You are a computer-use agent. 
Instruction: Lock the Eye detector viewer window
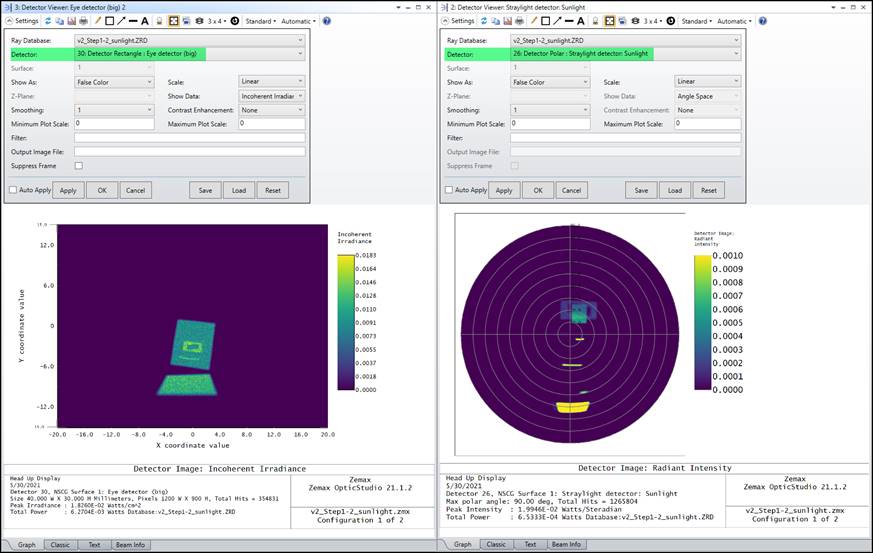(159, 21)
